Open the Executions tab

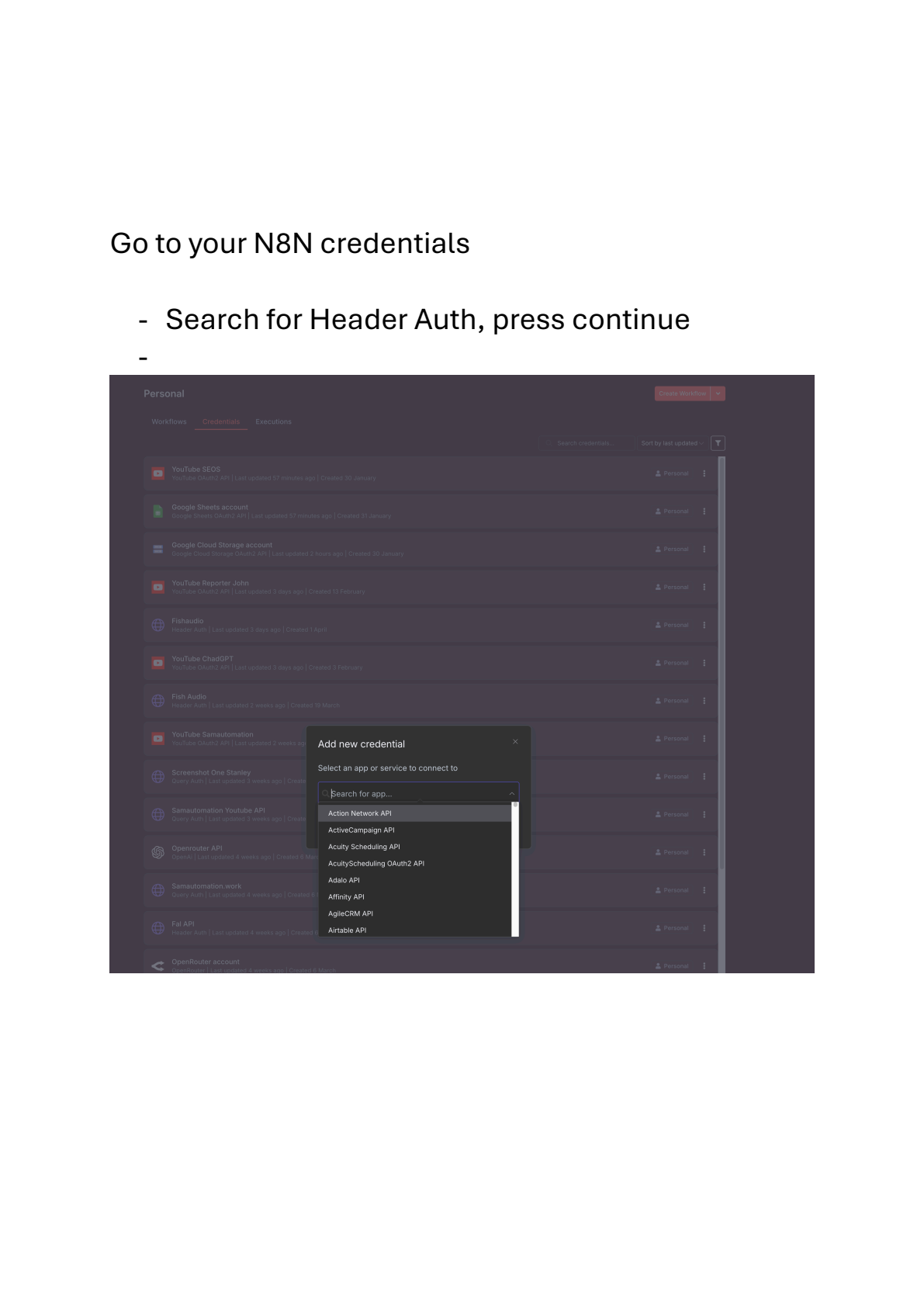click(x=273, y=421)
